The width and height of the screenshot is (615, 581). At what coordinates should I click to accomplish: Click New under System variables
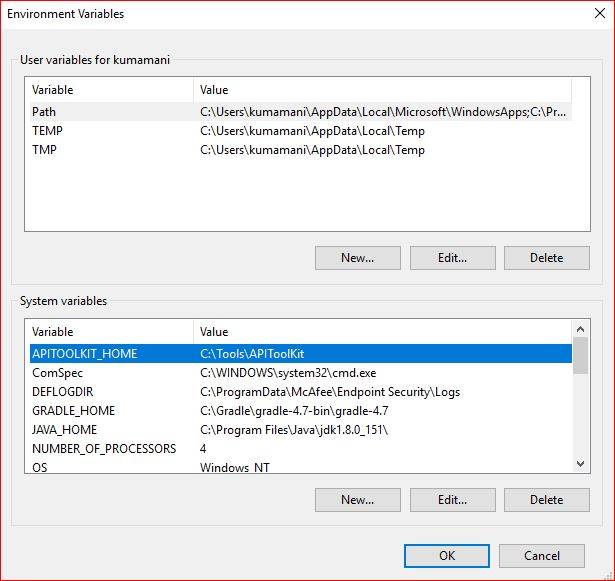(358, 500)
